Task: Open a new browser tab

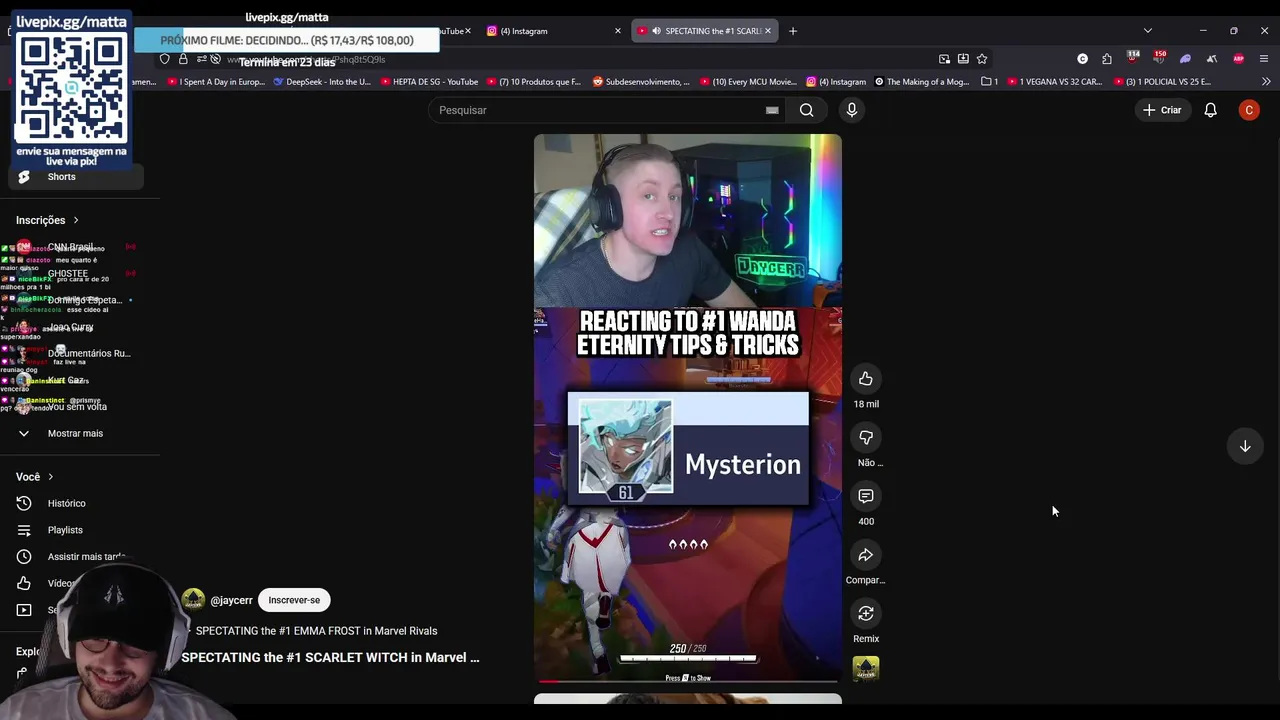Action: (793, 31)
